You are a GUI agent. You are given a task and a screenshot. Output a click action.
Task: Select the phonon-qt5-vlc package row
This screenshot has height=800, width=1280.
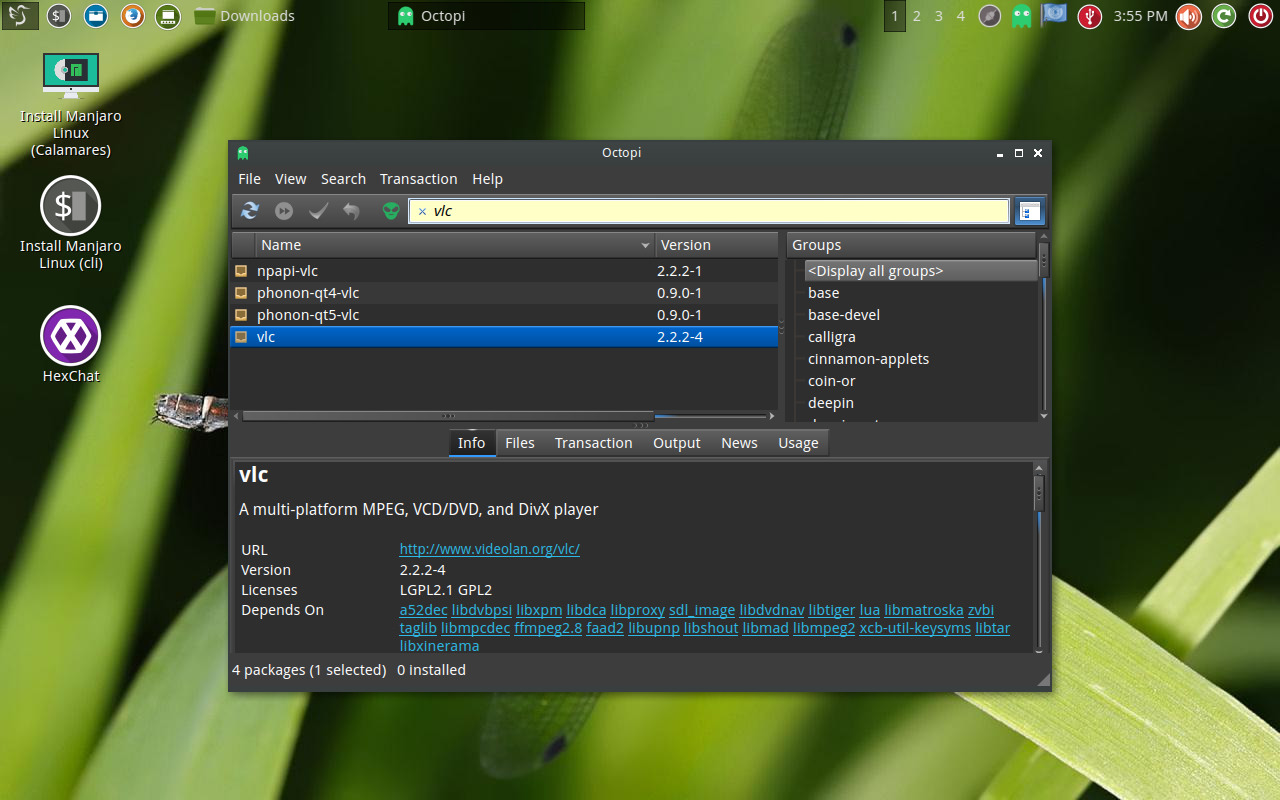click(x=504, y=315)
